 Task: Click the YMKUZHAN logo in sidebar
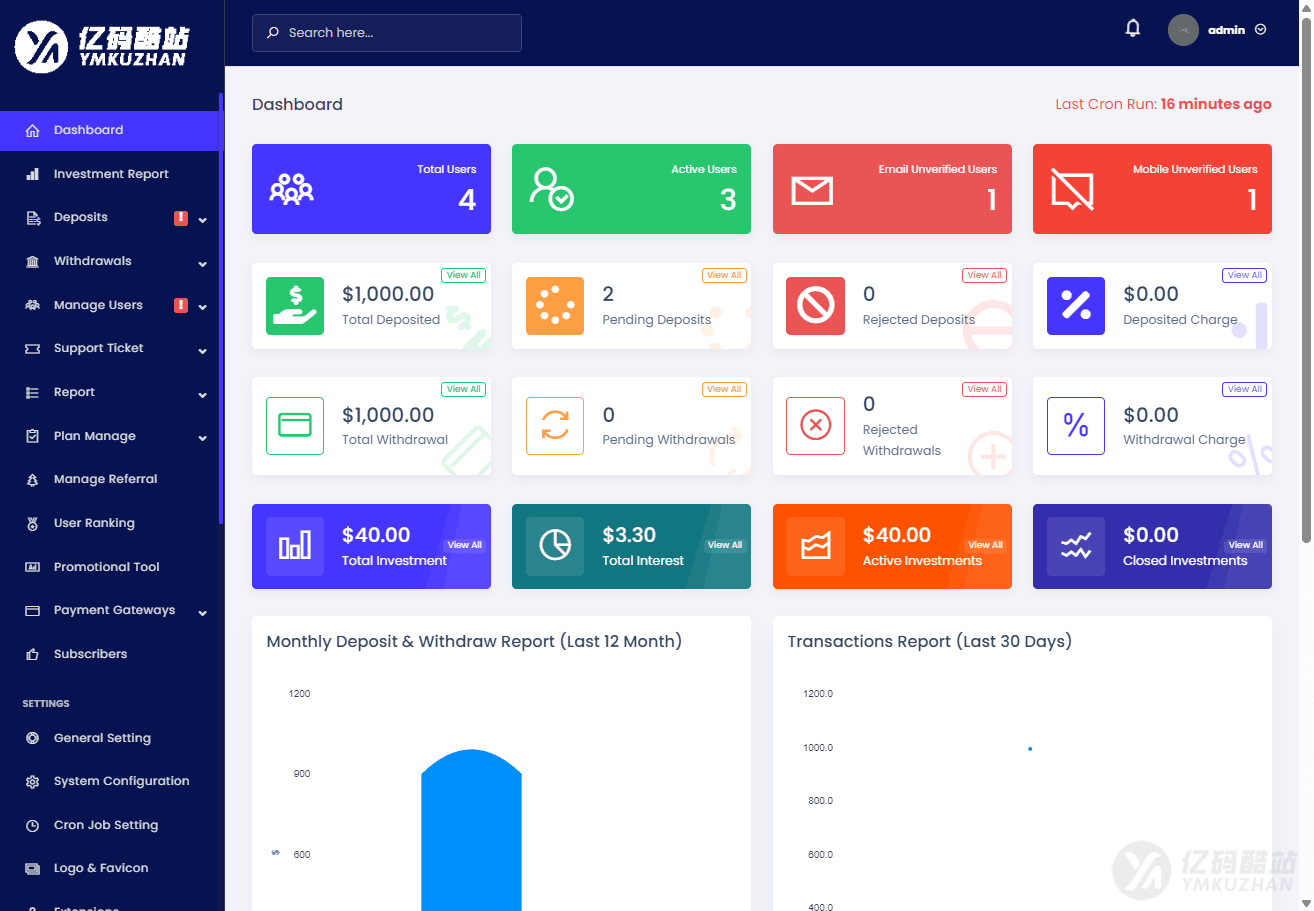coord(101,47)
